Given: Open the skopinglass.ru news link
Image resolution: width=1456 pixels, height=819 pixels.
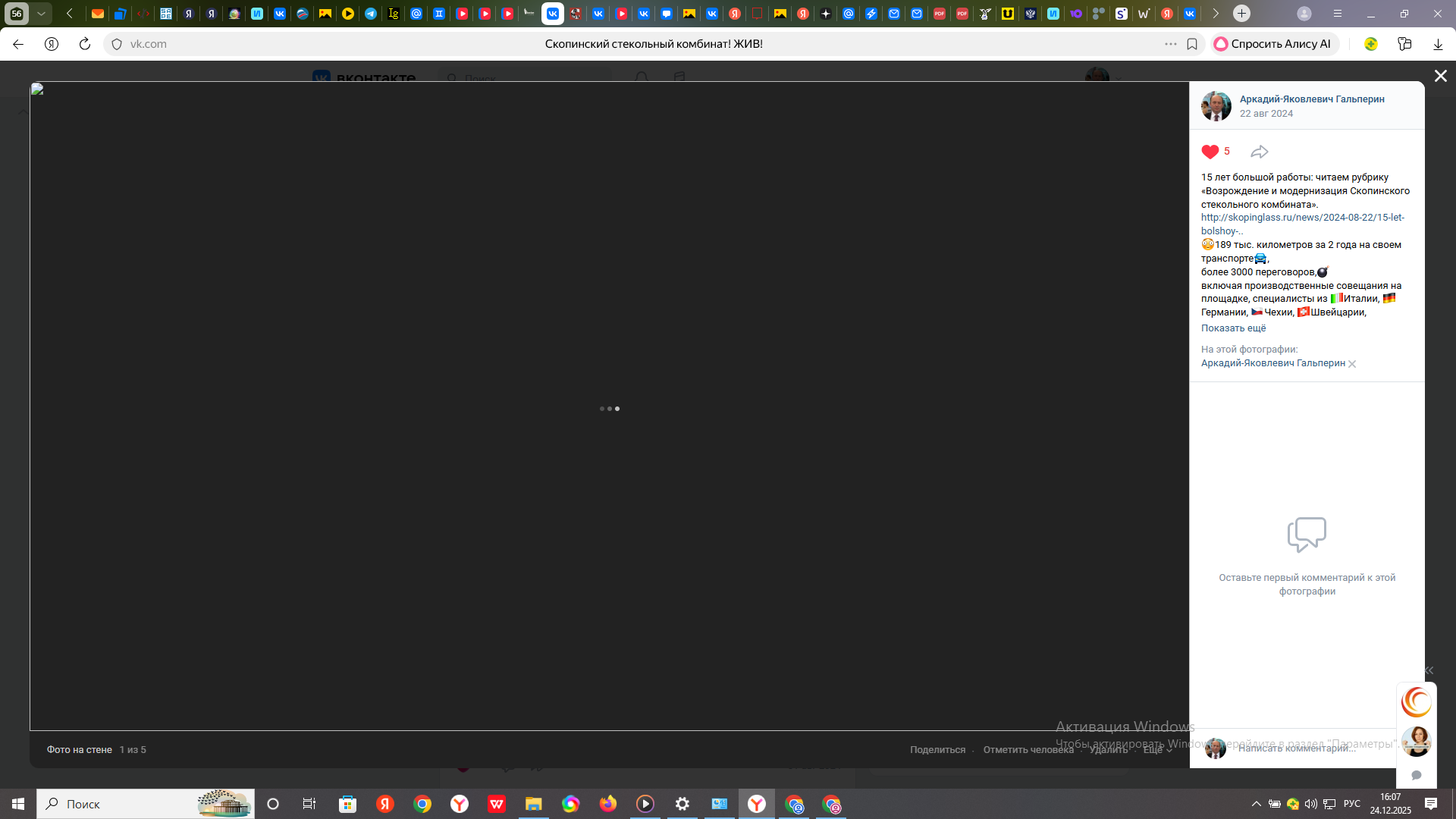Looking at the screenshot, I should click(1302, 218).
